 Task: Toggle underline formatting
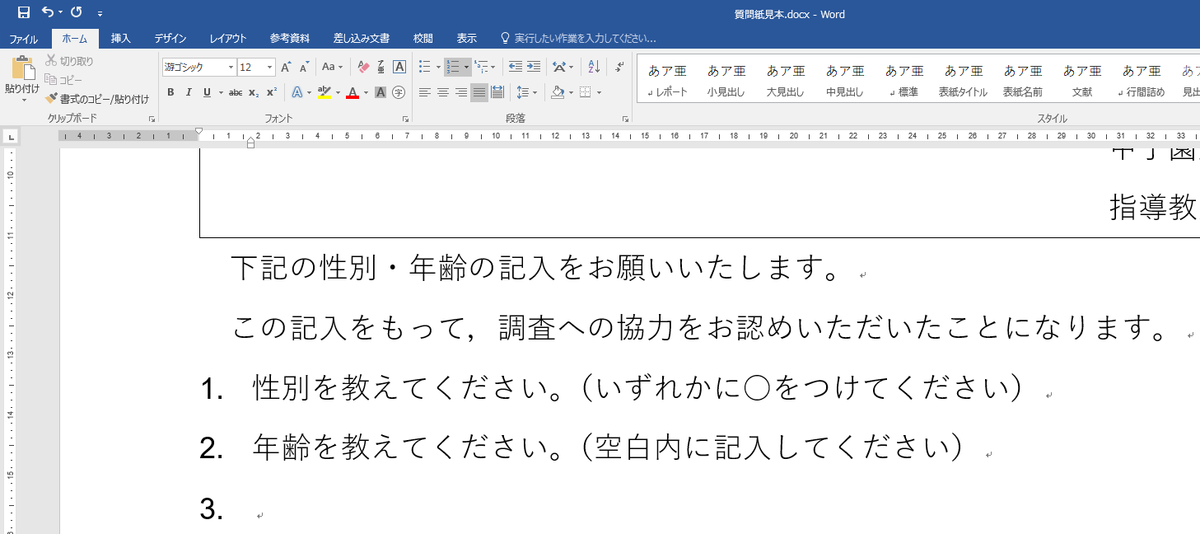[x=207, y=92]
